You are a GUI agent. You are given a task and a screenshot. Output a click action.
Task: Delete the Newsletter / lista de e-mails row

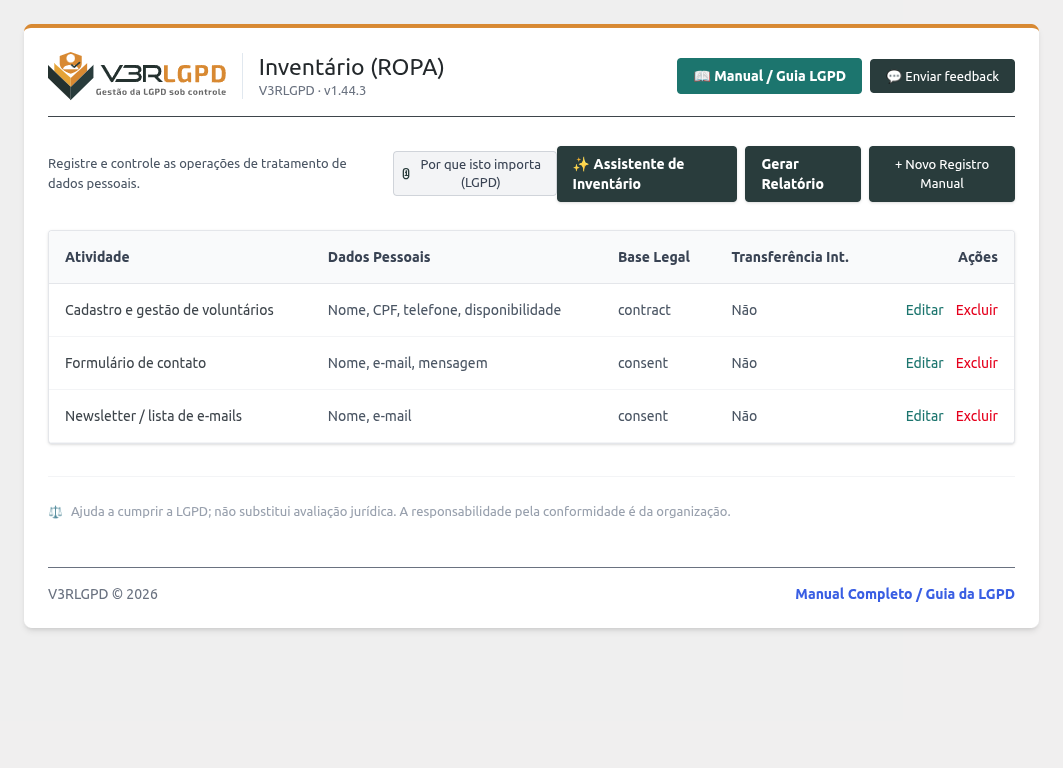pos(976,416)
